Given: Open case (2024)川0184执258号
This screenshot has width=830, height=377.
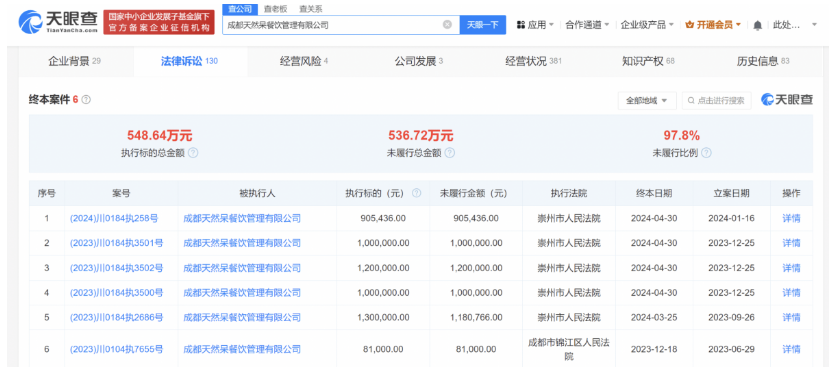Looking at the screenshot, I should pyautogui.click(x=114, y=218).
